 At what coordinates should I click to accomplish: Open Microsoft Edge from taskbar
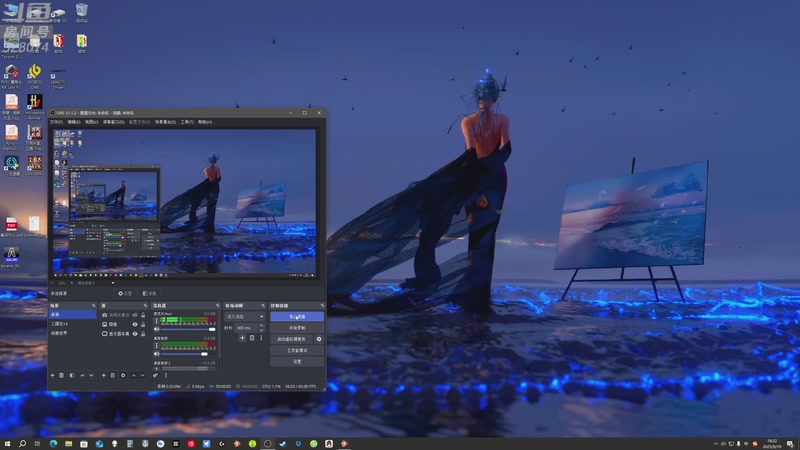[54, 444]
